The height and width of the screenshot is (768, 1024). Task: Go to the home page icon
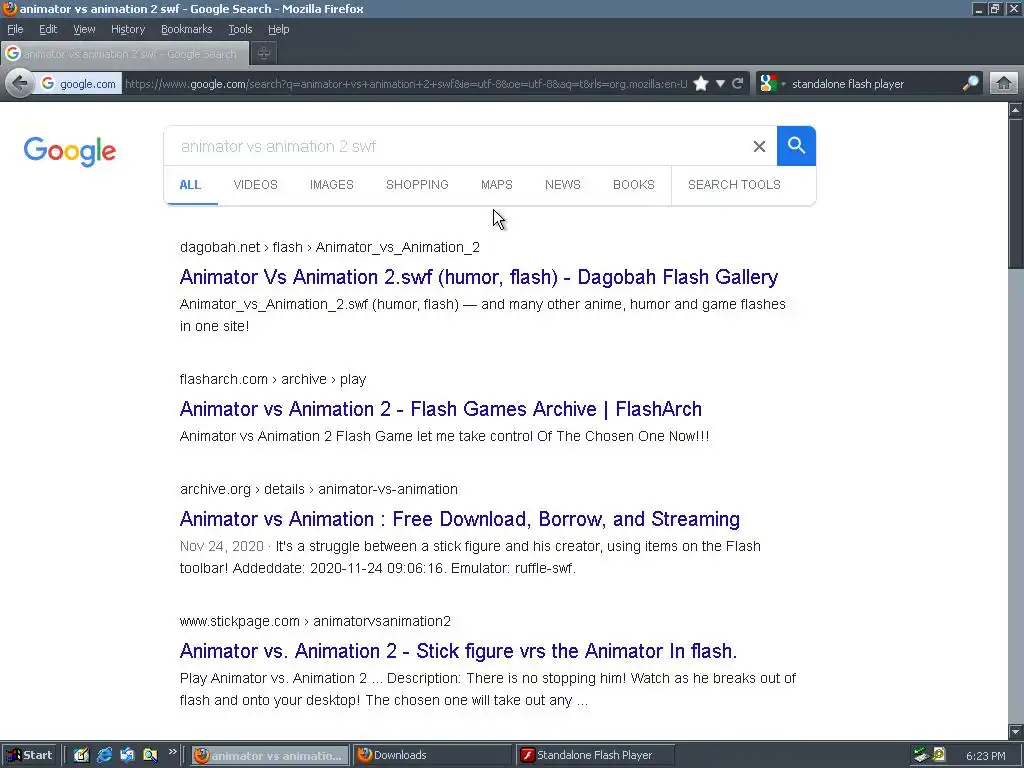(1004, 84)
